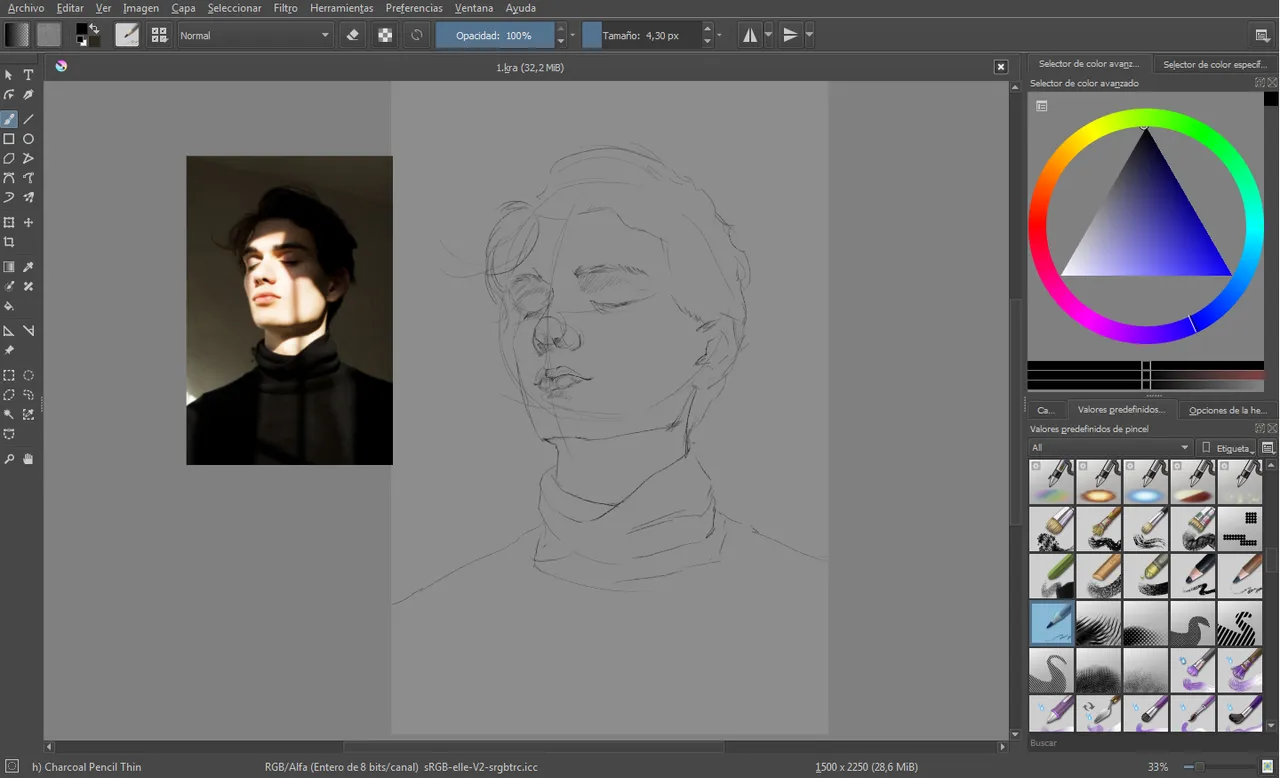This screenshot has width=1280, height=778.
Task: Select the Polygon tool
Action: [x=9, y=158]
